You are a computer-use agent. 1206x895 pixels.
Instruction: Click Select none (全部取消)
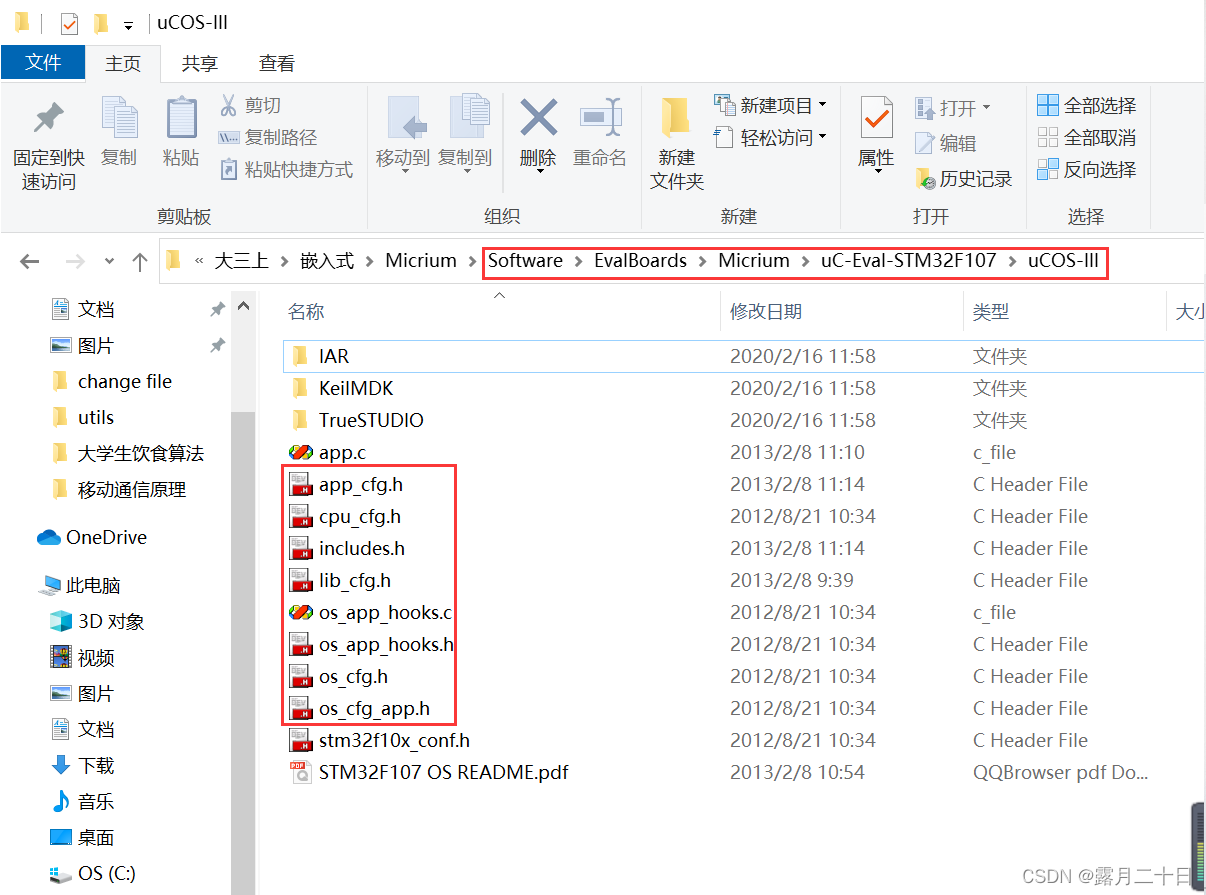1087,137
